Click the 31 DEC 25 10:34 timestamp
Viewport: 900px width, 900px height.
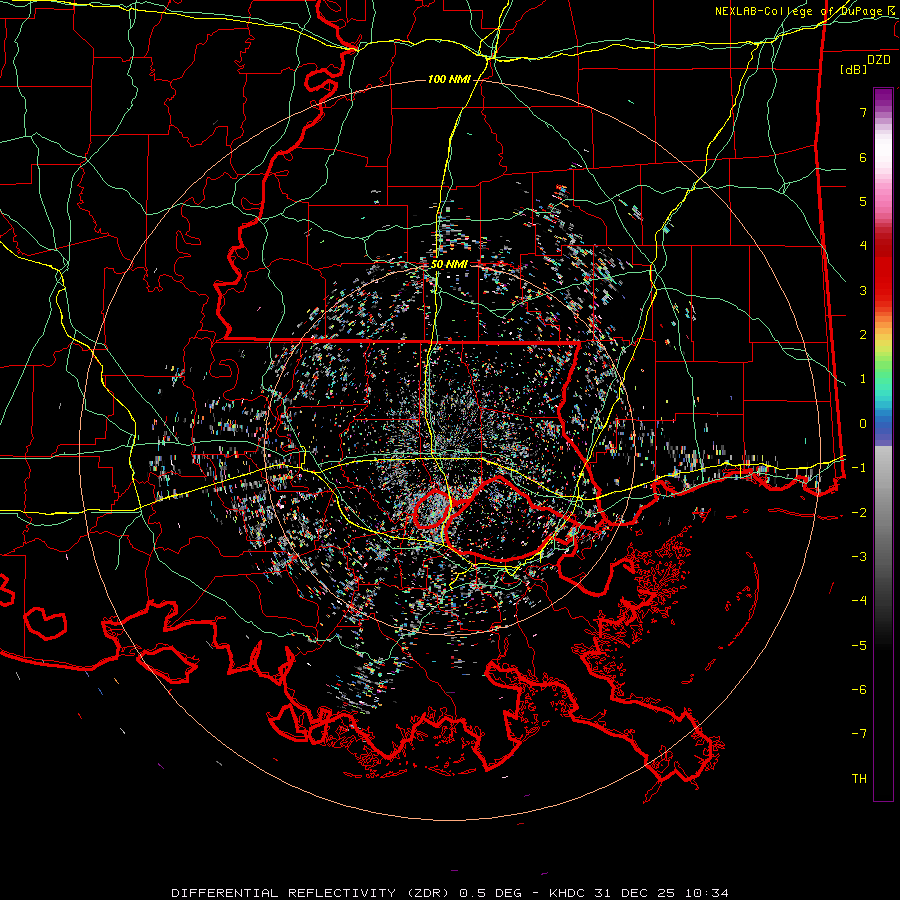(660, 893)
